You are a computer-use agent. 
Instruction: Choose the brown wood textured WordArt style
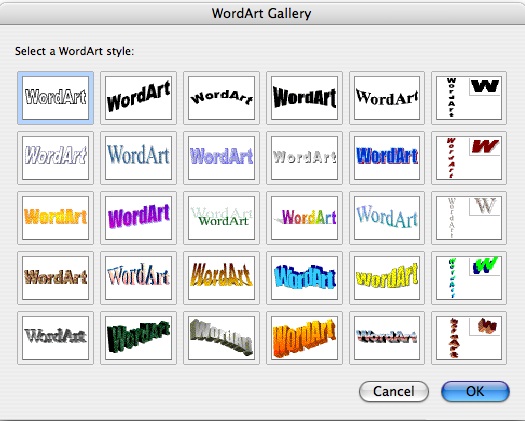coord(56,278)
